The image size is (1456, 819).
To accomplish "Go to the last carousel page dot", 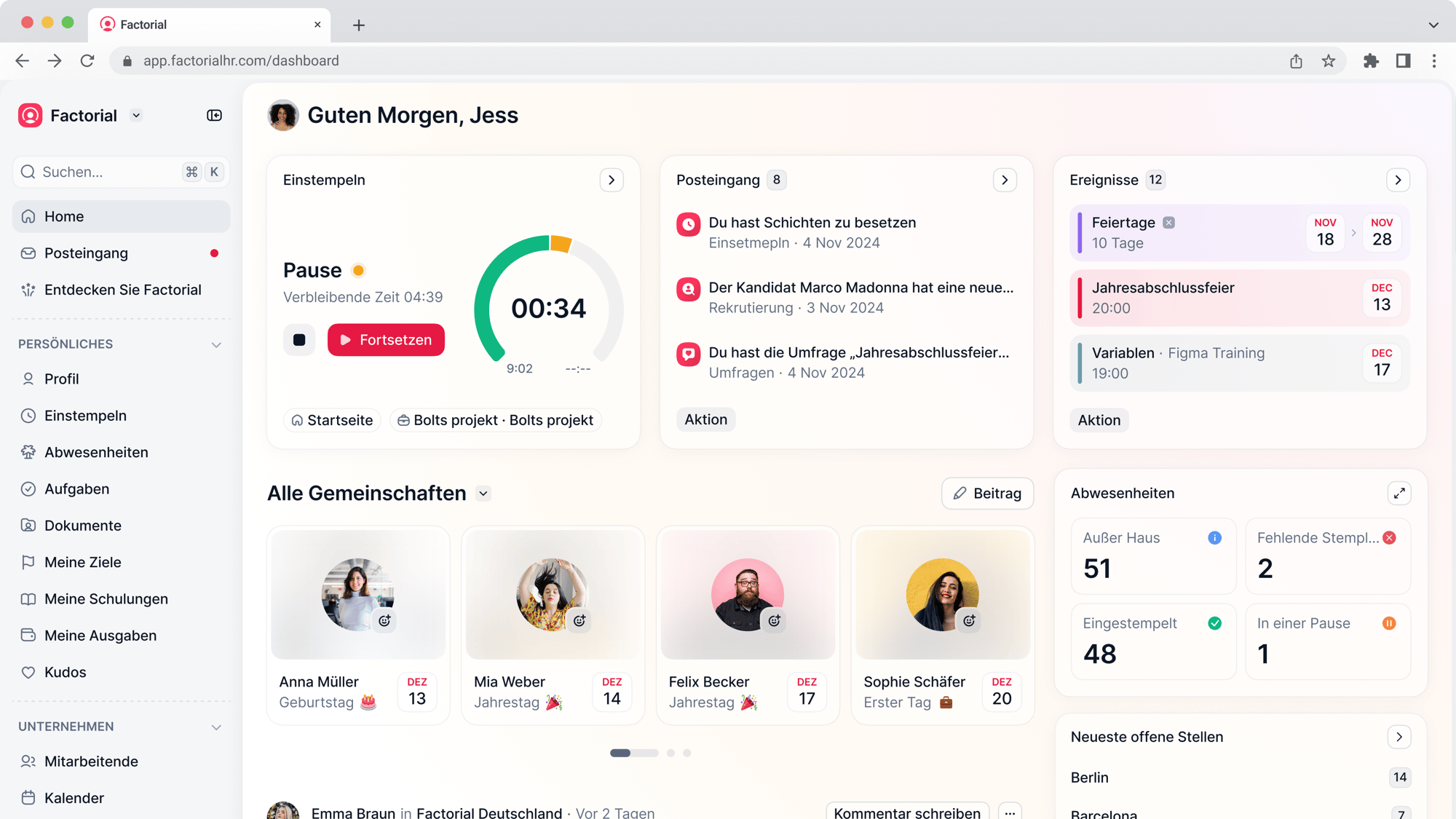I will pos(687,753).
